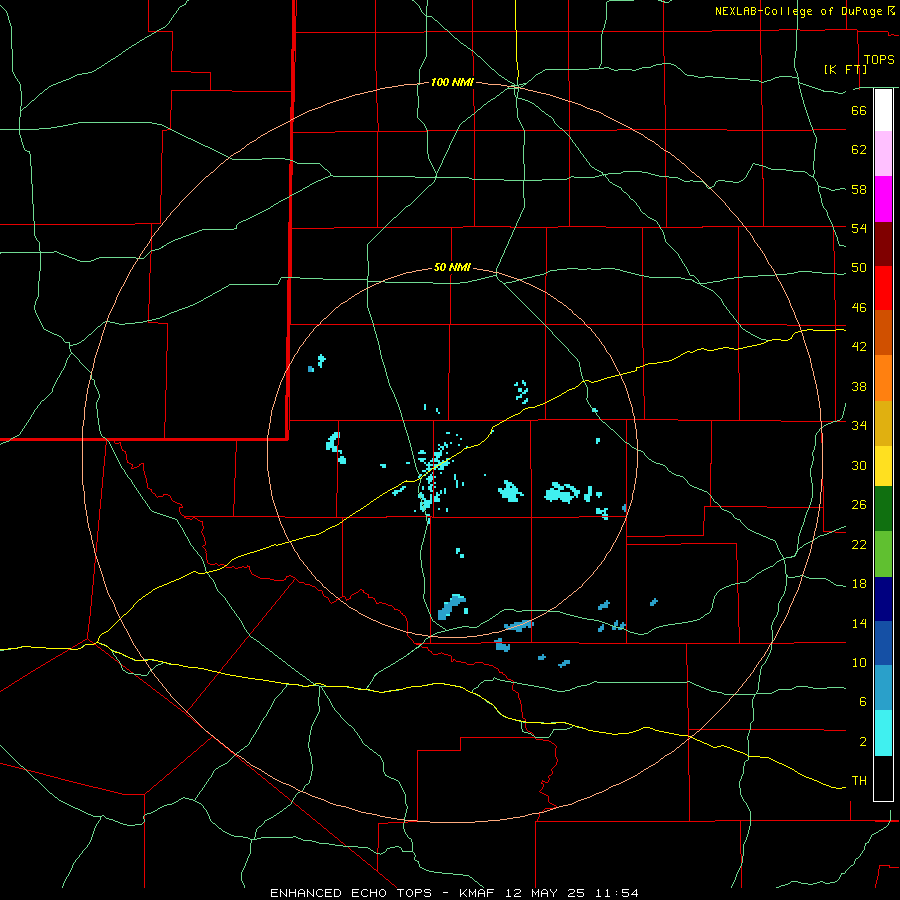
Task: Click the white swatch in the tops legend
Action: point(883,110)
